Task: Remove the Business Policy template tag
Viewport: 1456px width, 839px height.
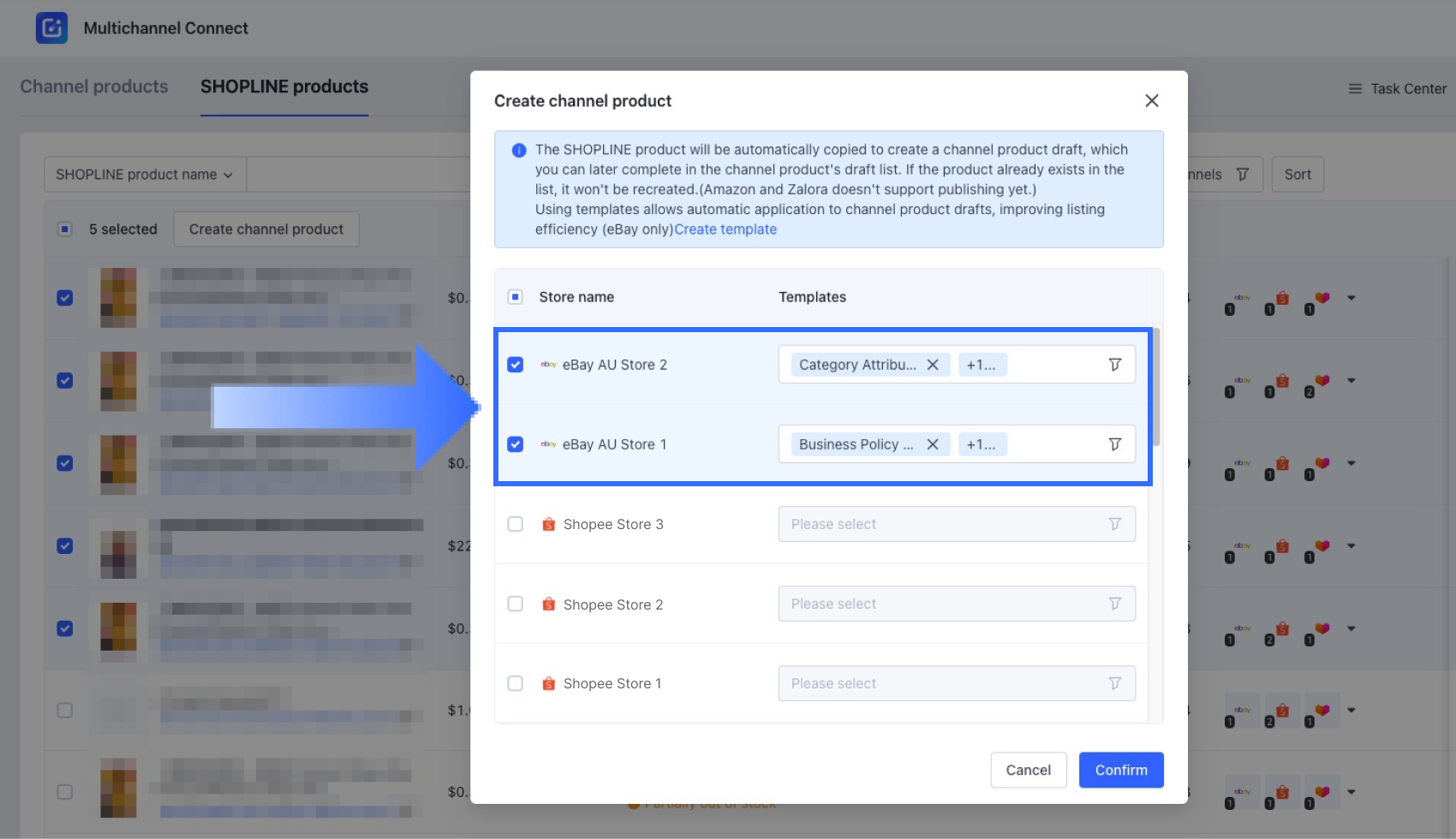Action: click(933, 444)
